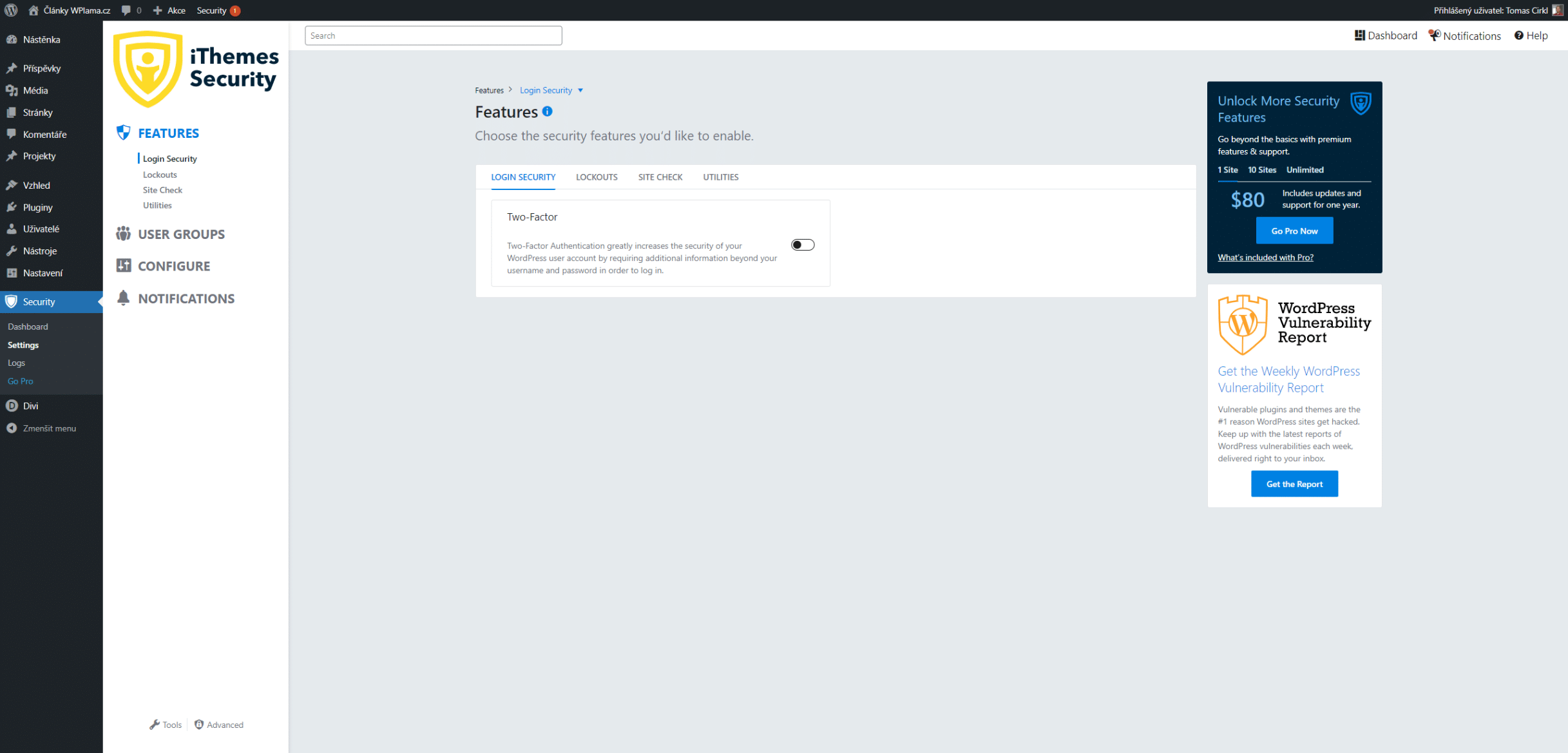Click the WordPress Vulnerability Report logo image

(x=1294, y=325)
